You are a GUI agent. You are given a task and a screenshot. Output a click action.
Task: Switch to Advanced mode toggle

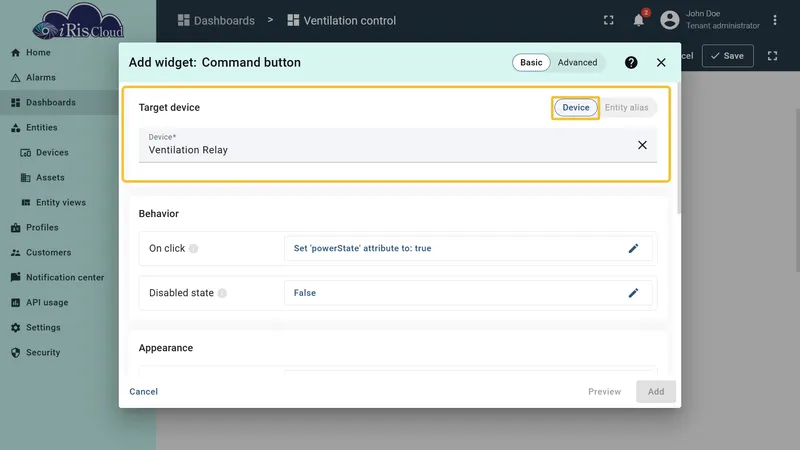577,62
